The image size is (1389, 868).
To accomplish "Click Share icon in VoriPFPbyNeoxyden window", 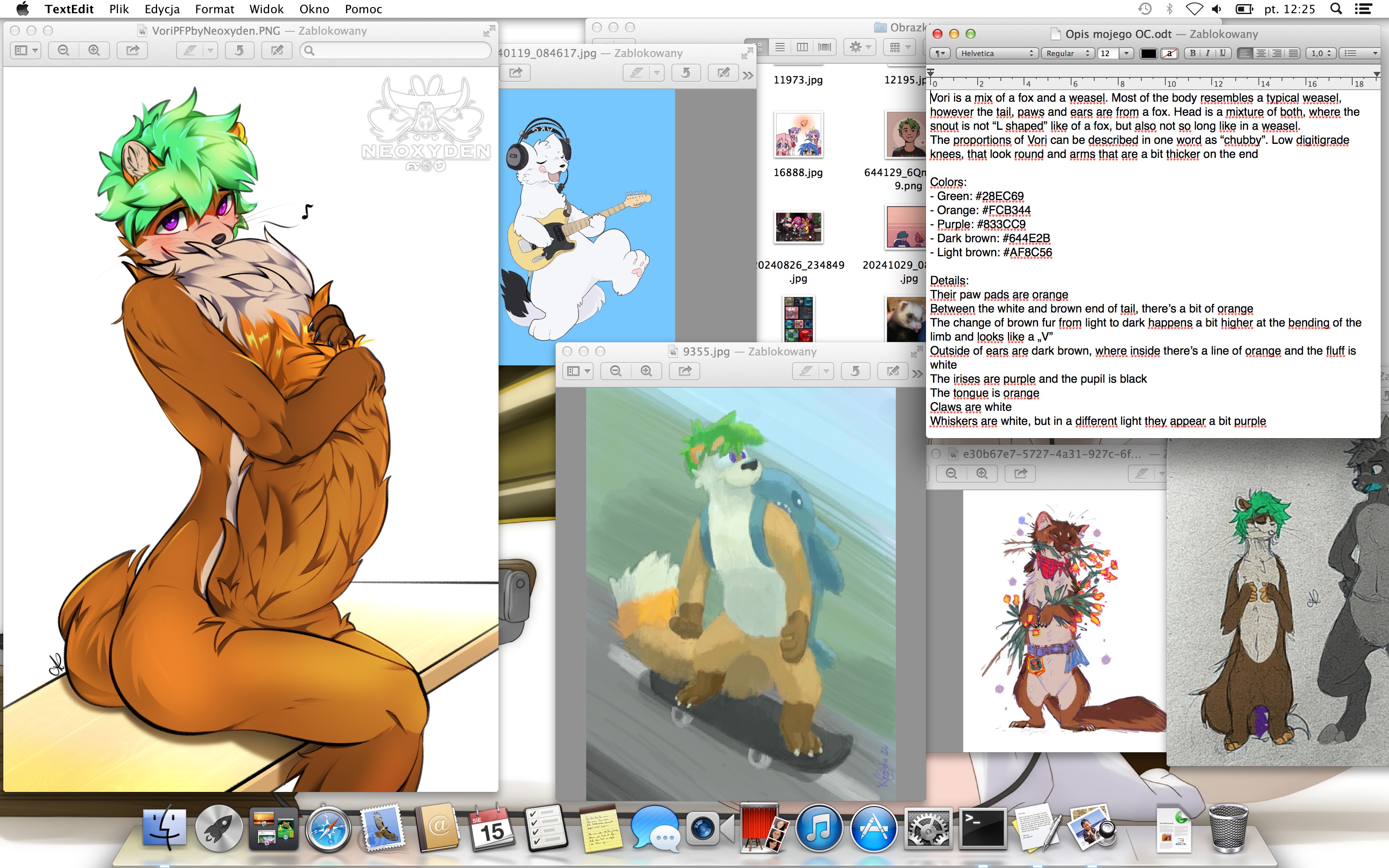I will (133, 50).
